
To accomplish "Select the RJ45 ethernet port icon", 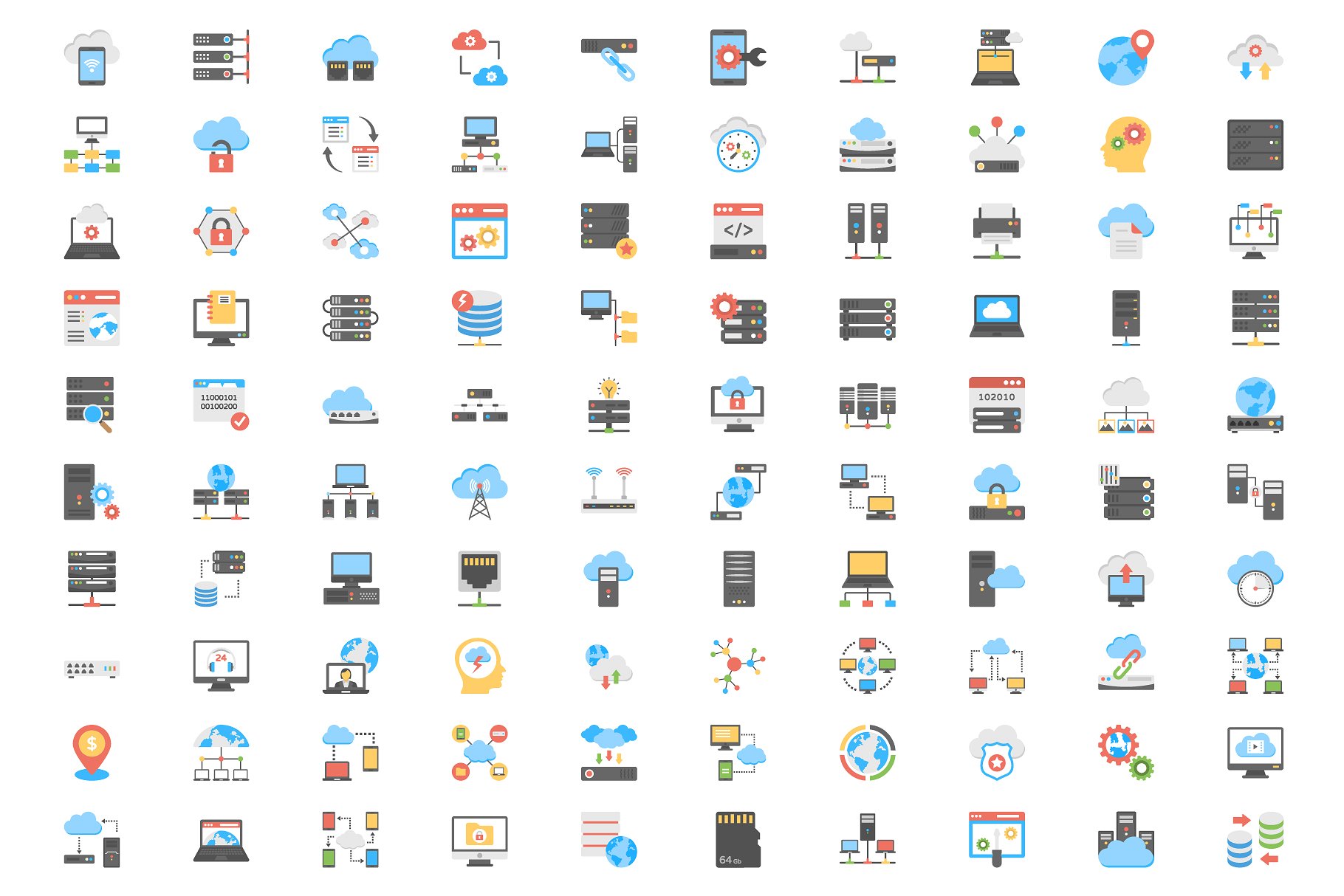I will [x=479, y=579].
